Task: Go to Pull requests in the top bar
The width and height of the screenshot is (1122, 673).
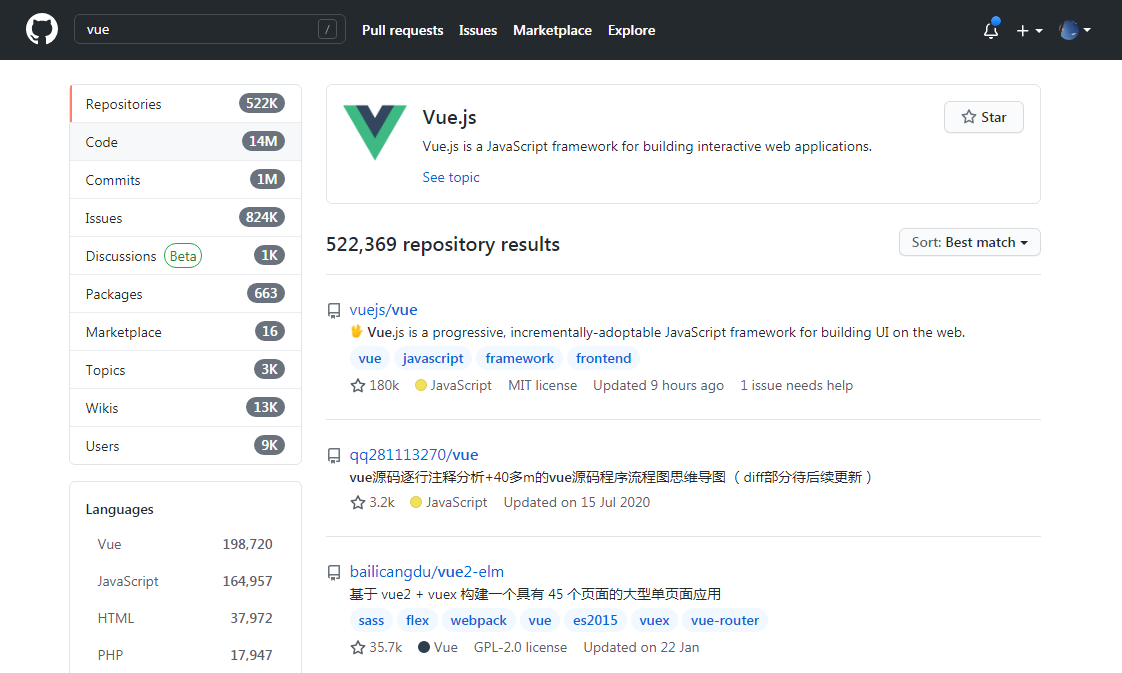Action: point(402,30)
